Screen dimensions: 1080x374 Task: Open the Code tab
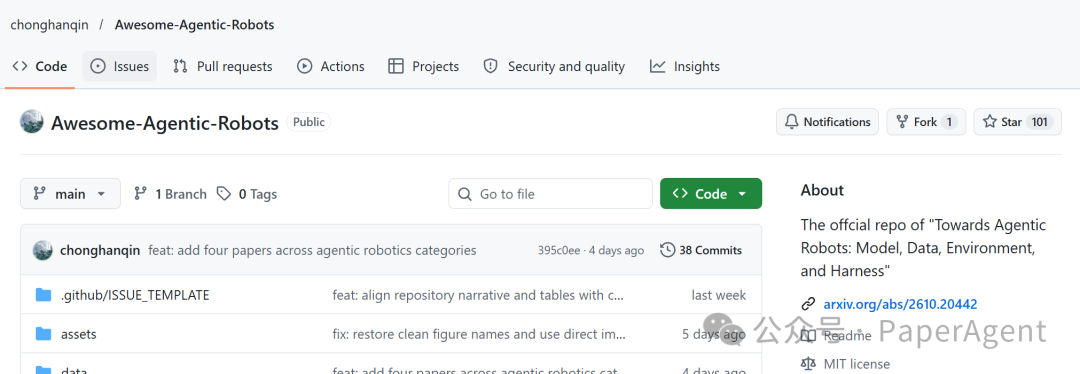[x=40, y=67]
